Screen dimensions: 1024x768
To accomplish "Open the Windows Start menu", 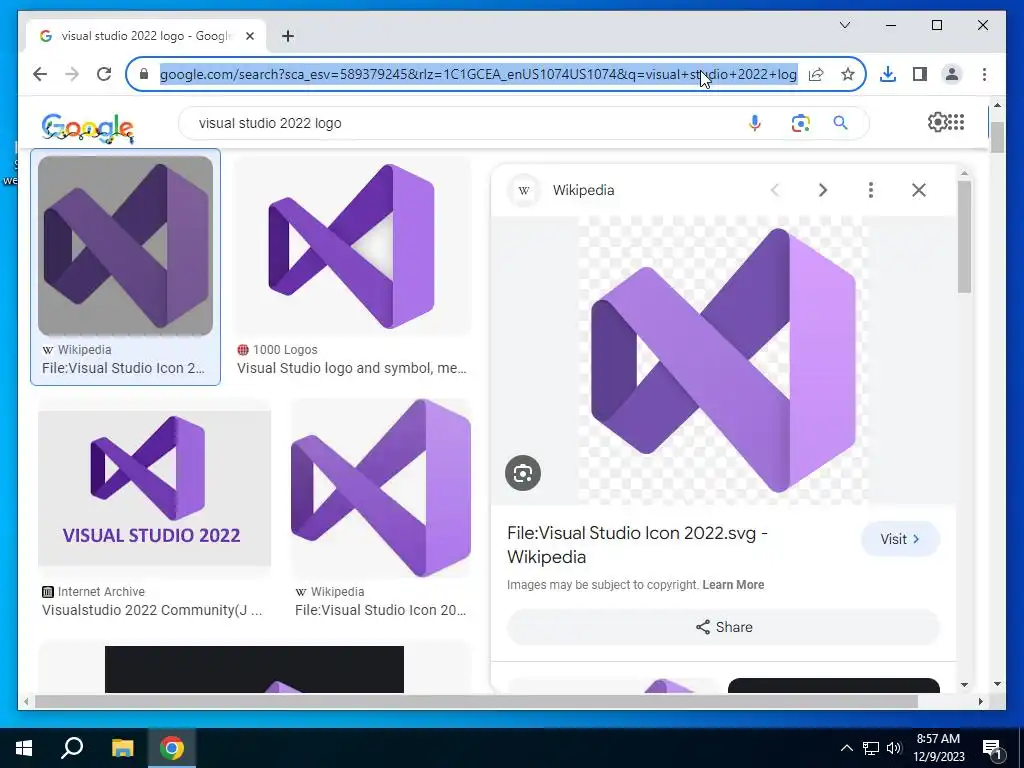I will point(24,748).
